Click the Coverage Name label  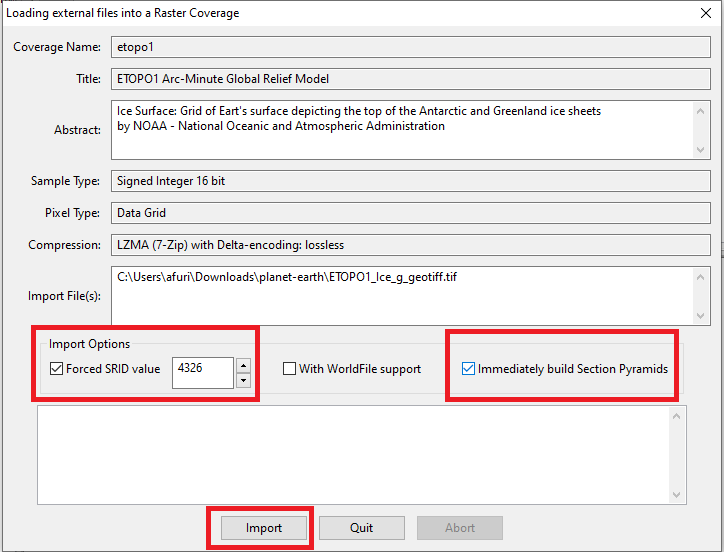click(57, 47)
